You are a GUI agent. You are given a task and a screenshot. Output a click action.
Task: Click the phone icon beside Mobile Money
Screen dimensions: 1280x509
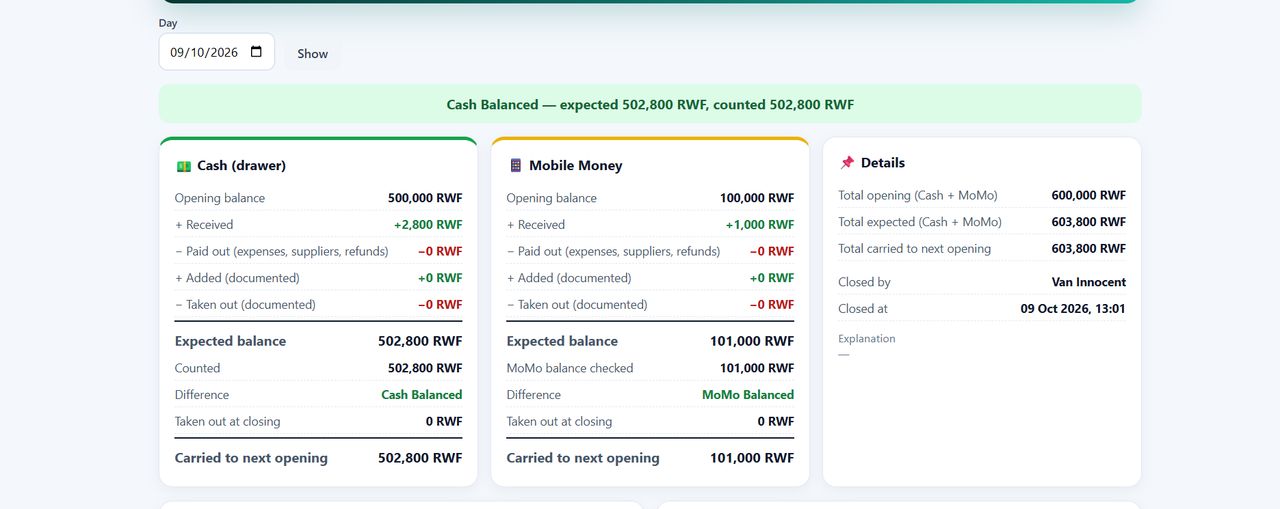coord(515,166)
